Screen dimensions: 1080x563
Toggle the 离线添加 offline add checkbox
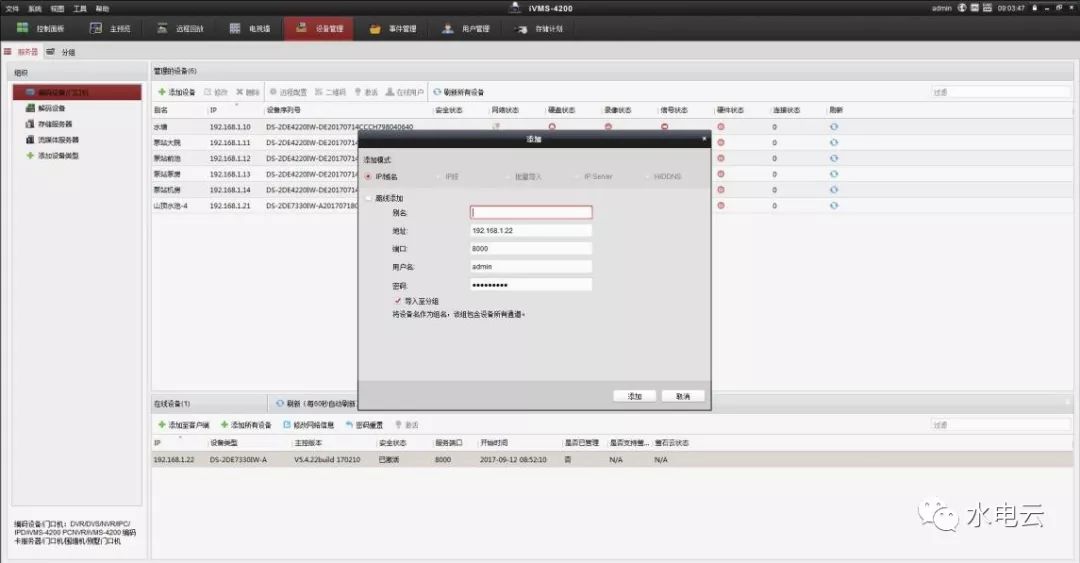tap(368, 198)
